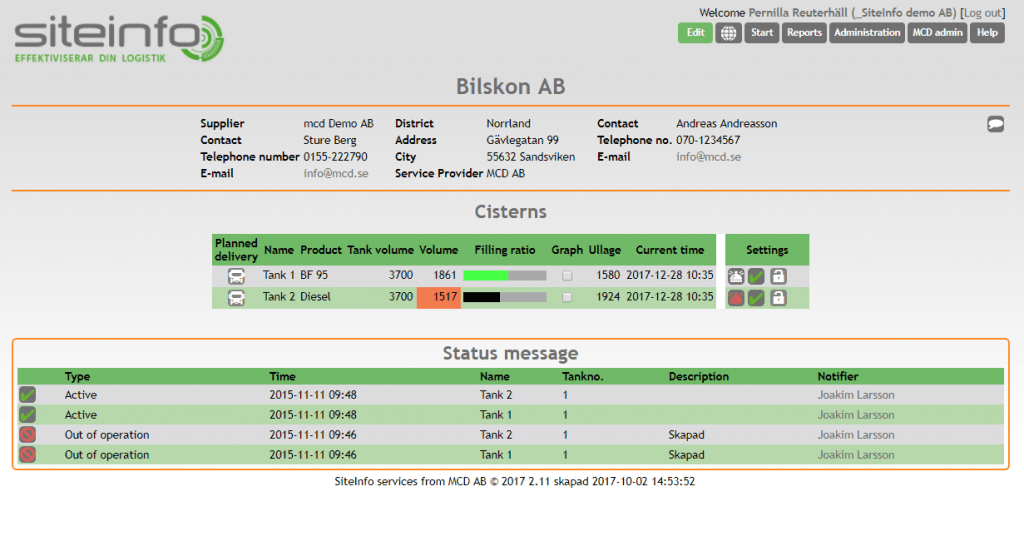Click the Skapad description in Tank 2 row
This screenshot has width=1024, height=551.
(686, 435)
